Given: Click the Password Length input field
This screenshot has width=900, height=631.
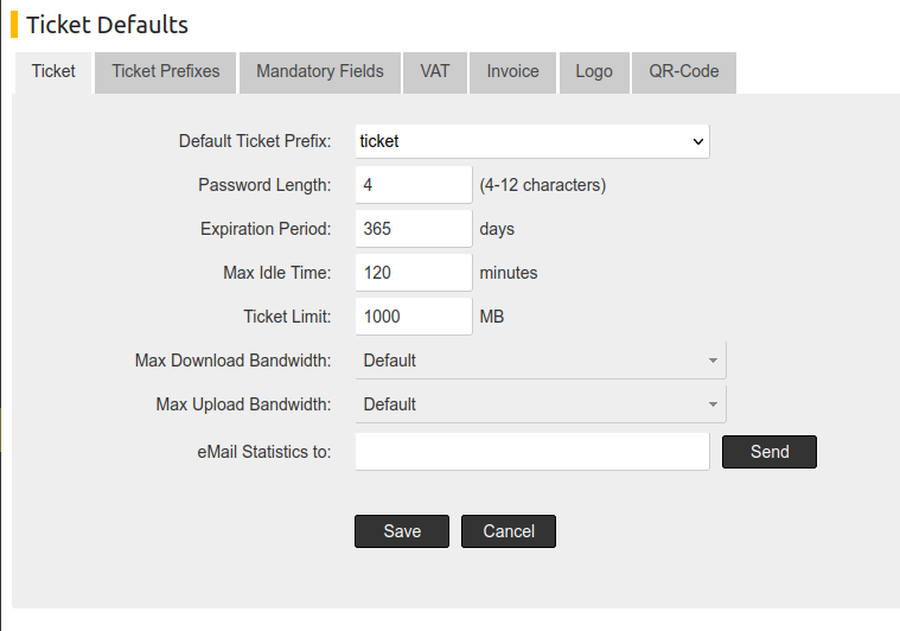Looking at the screenshot, I should 413,184.
